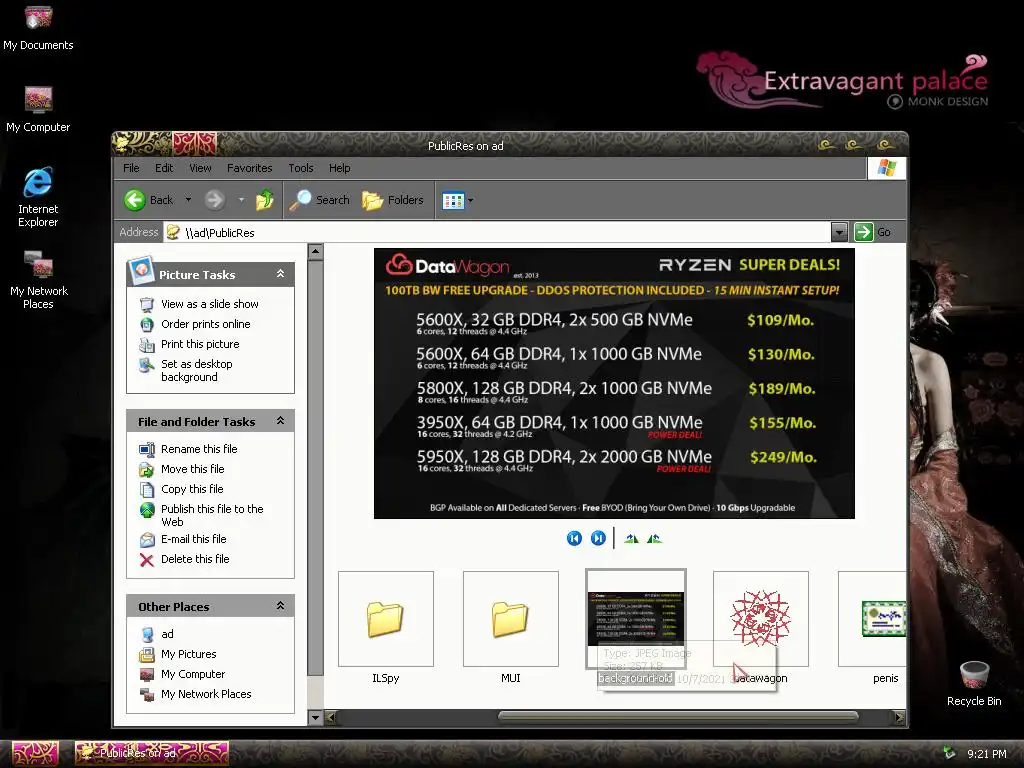Open the Recycle Bin desktop icon
Viewport: 1024px width, 768px height.
(974, 684)
